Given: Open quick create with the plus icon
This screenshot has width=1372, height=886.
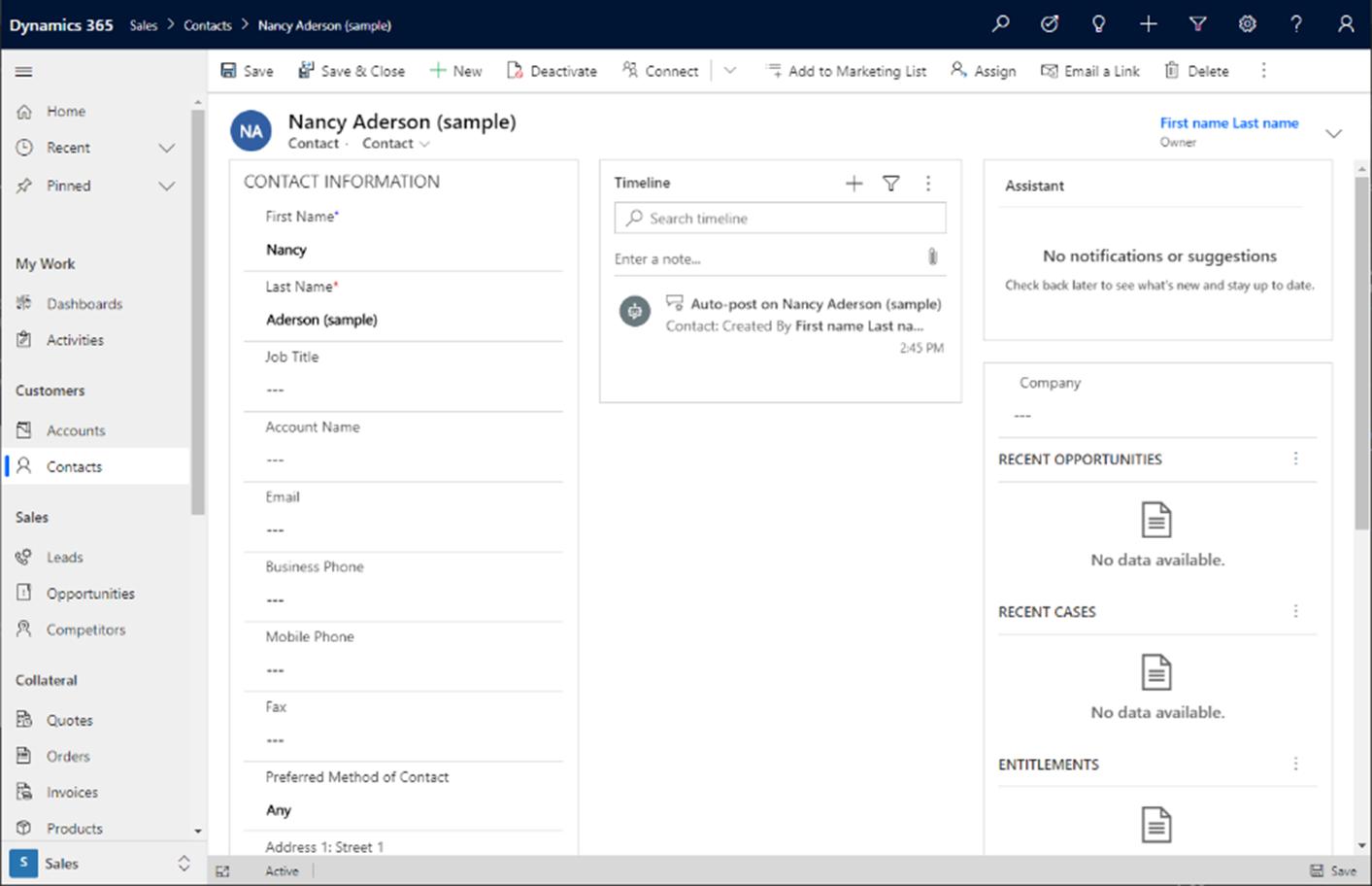Looking at the screenshot, I should (x=1148, y=23).
